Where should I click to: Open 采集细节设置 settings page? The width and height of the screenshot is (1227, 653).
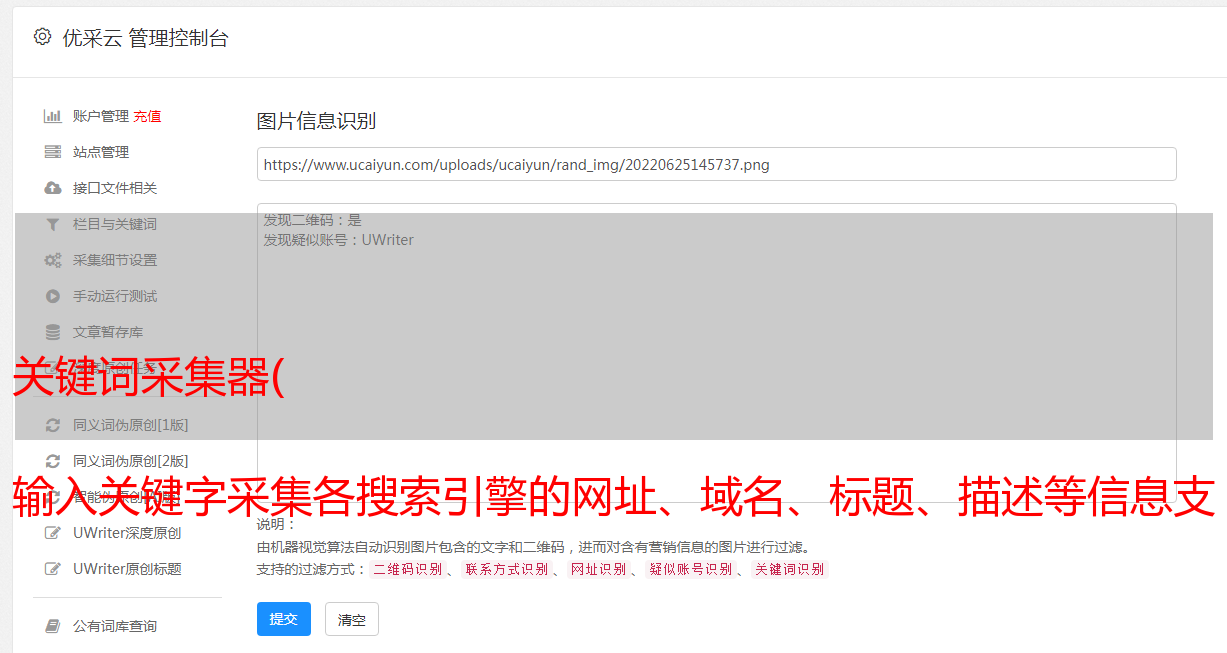click(115, 260)
